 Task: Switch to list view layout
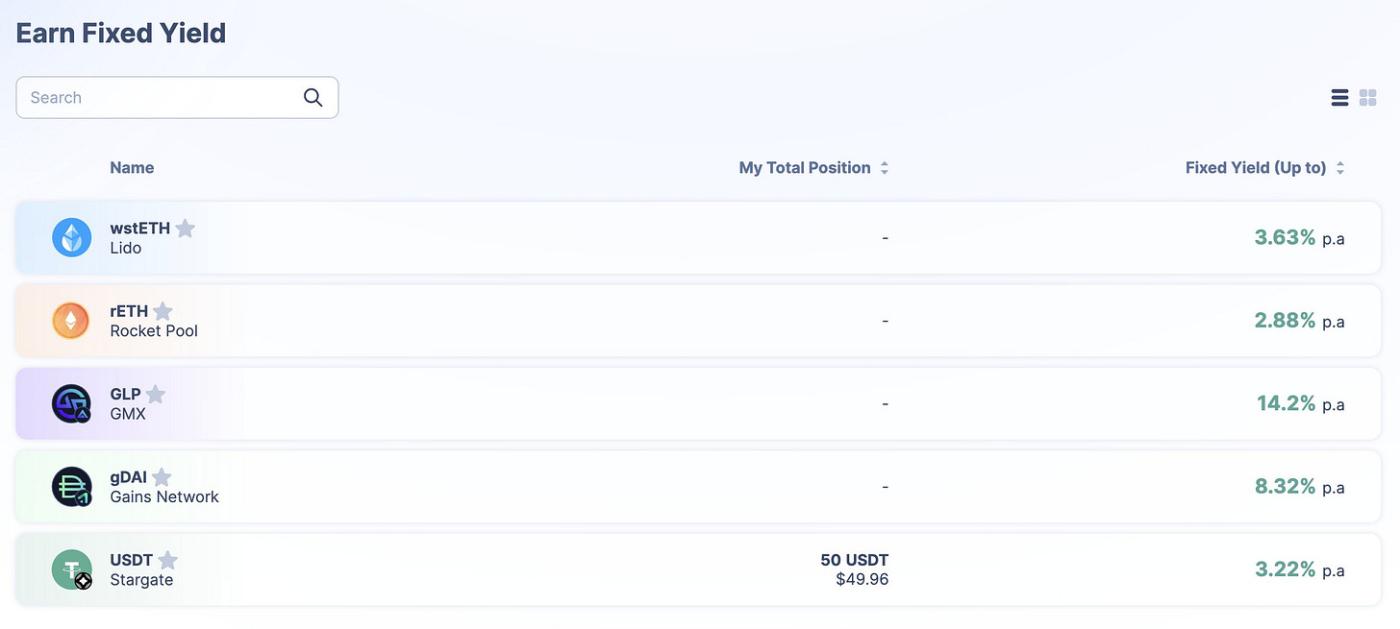tap(1340, 97)
